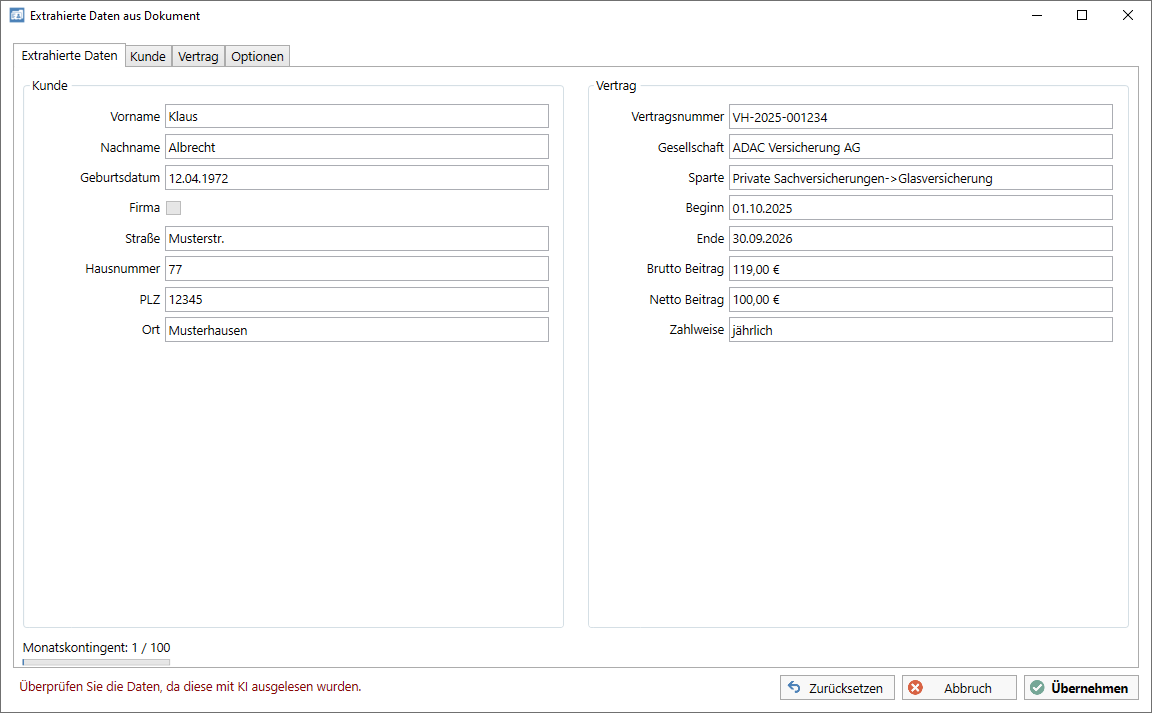The width and height of the screenshot is (1152, 713).
Task: Click the Straße input field
Action: (x=356, y=239)
